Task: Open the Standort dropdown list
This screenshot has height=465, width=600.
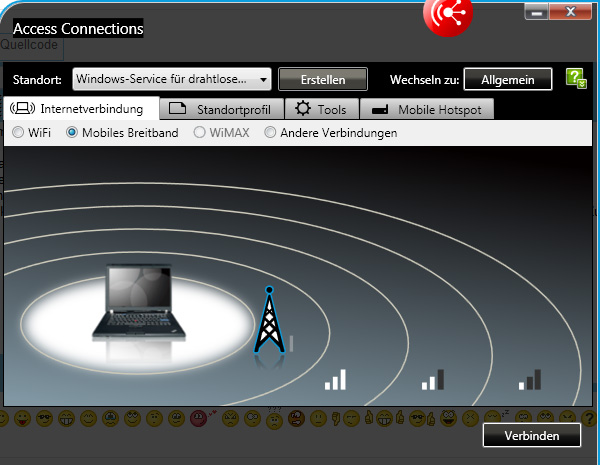Action: click(x=172, y=79)
